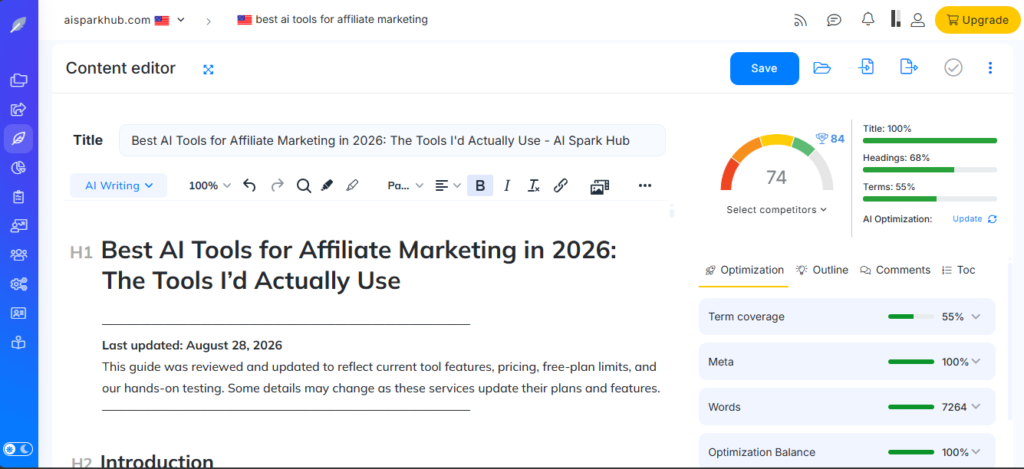Open the AI Writing dropdown
The width and height of the screenshot is (1024, 469).
tap(119, 186)
